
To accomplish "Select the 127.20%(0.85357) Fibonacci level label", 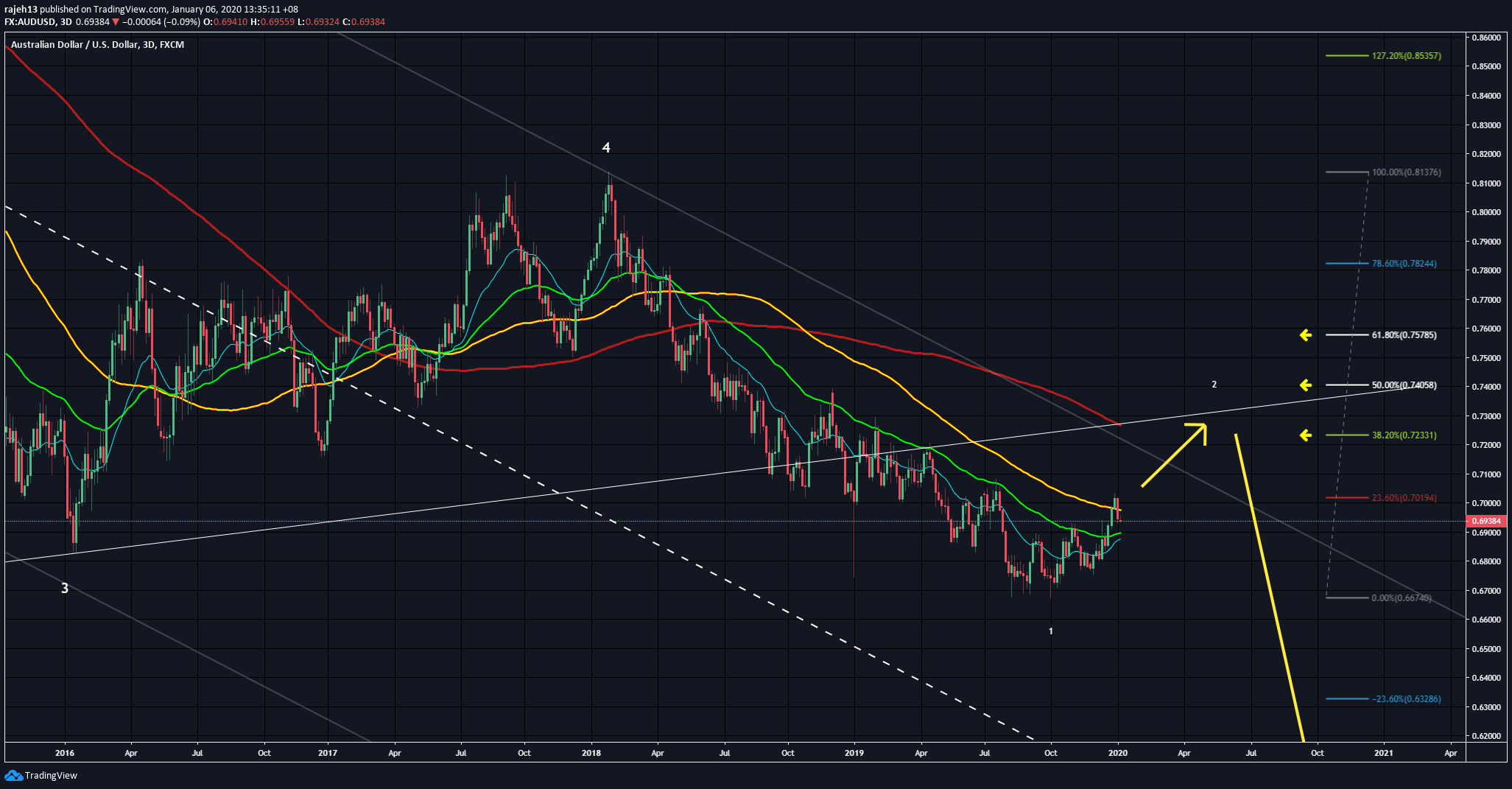I will coord(1406,56).
